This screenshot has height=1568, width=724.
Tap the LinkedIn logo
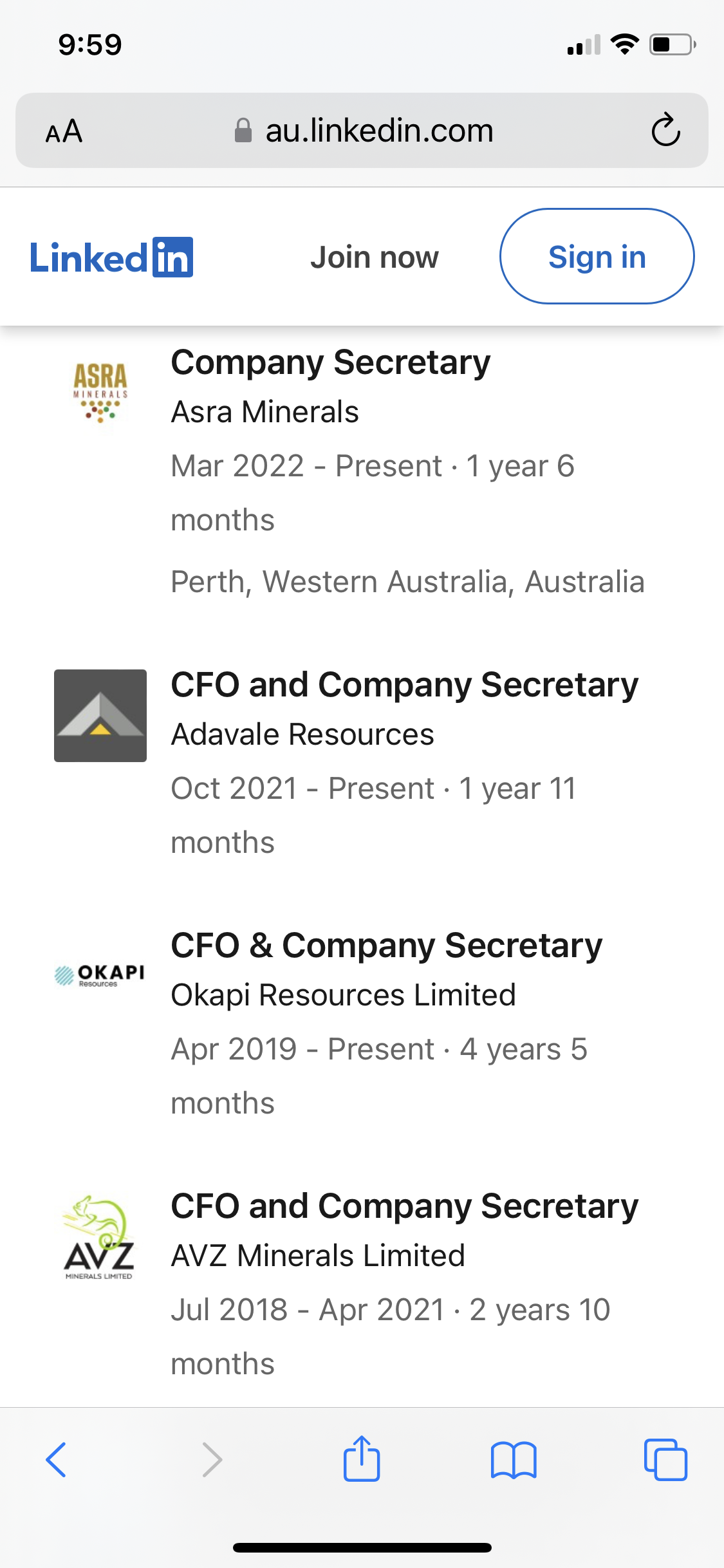pyautogui.click(x=111, y=257)
